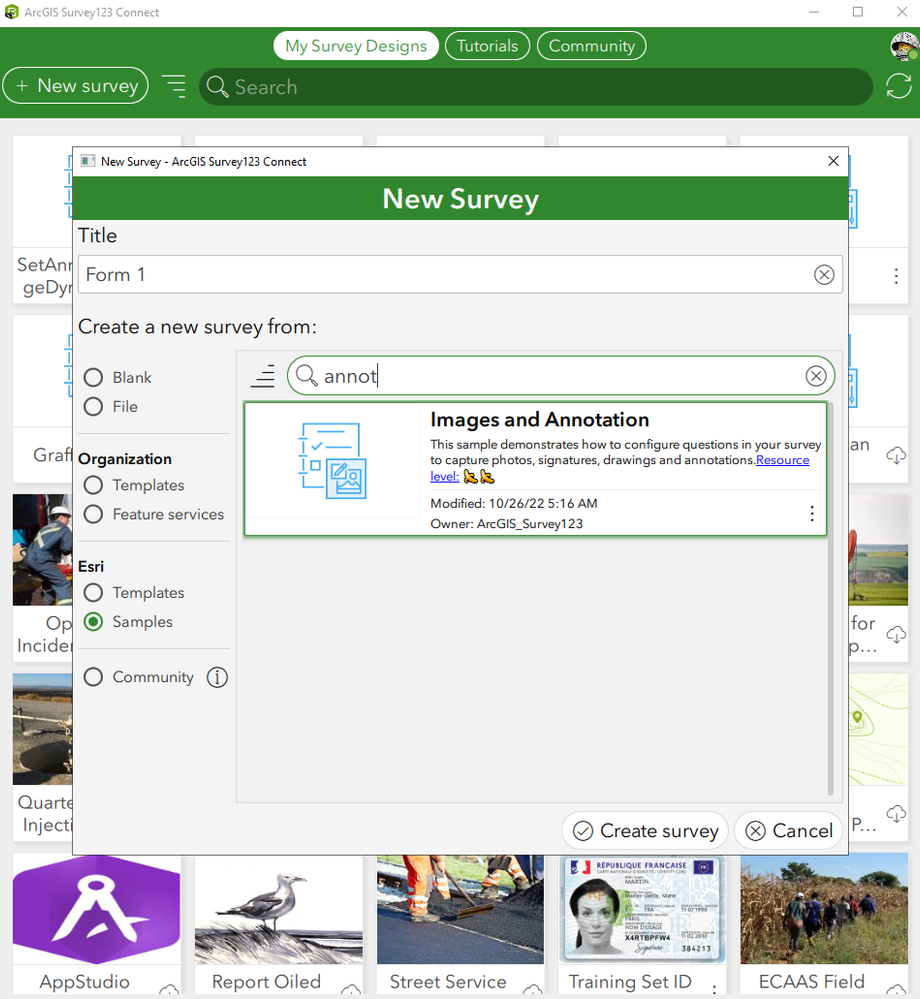The image size is (920, 999).
Task: Refresh the survey gallery
Action: (x=898, y=86)
